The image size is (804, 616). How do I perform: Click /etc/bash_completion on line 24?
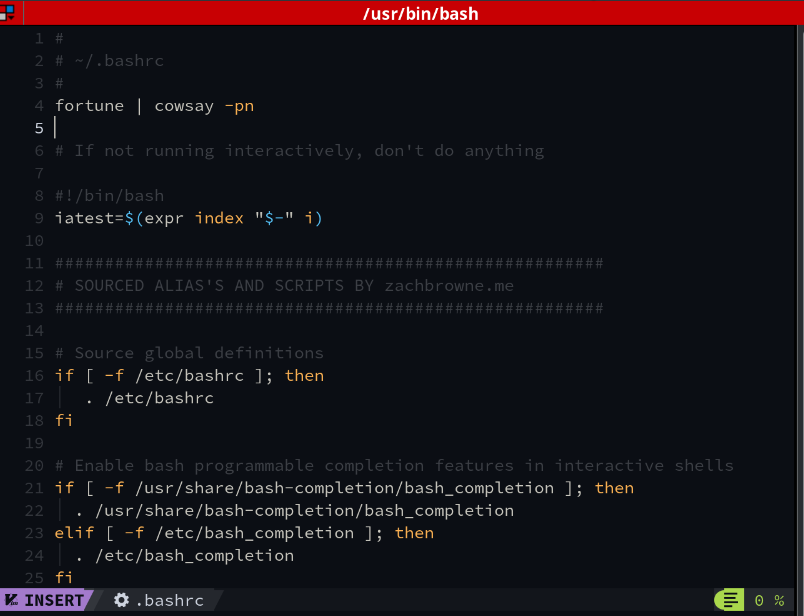[194, 556]
